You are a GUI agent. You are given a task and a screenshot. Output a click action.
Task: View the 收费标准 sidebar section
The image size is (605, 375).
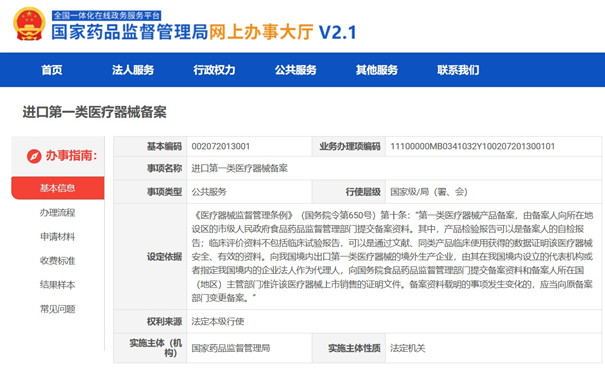point(58,260)
